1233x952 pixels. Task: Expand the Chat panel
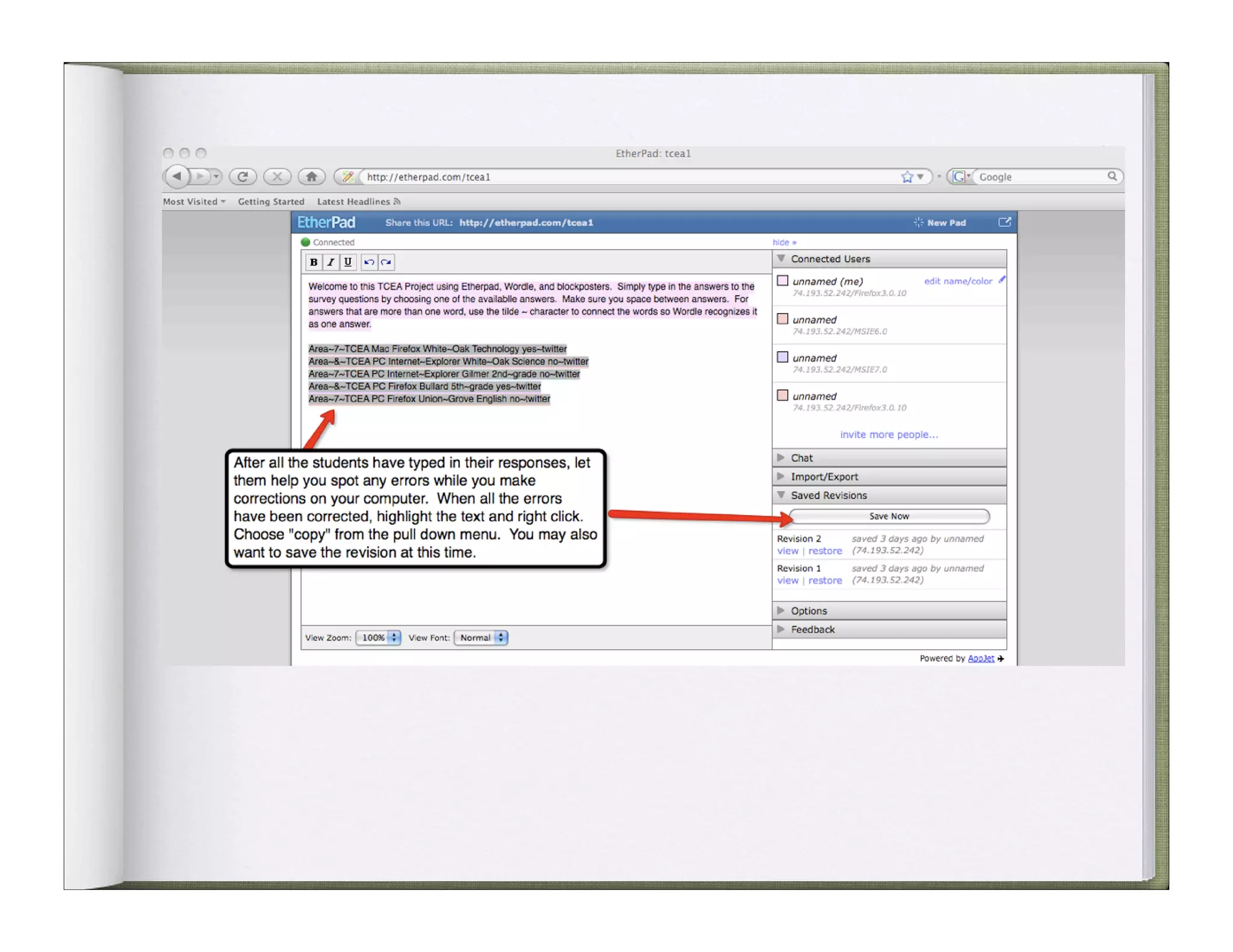[801, 458]
